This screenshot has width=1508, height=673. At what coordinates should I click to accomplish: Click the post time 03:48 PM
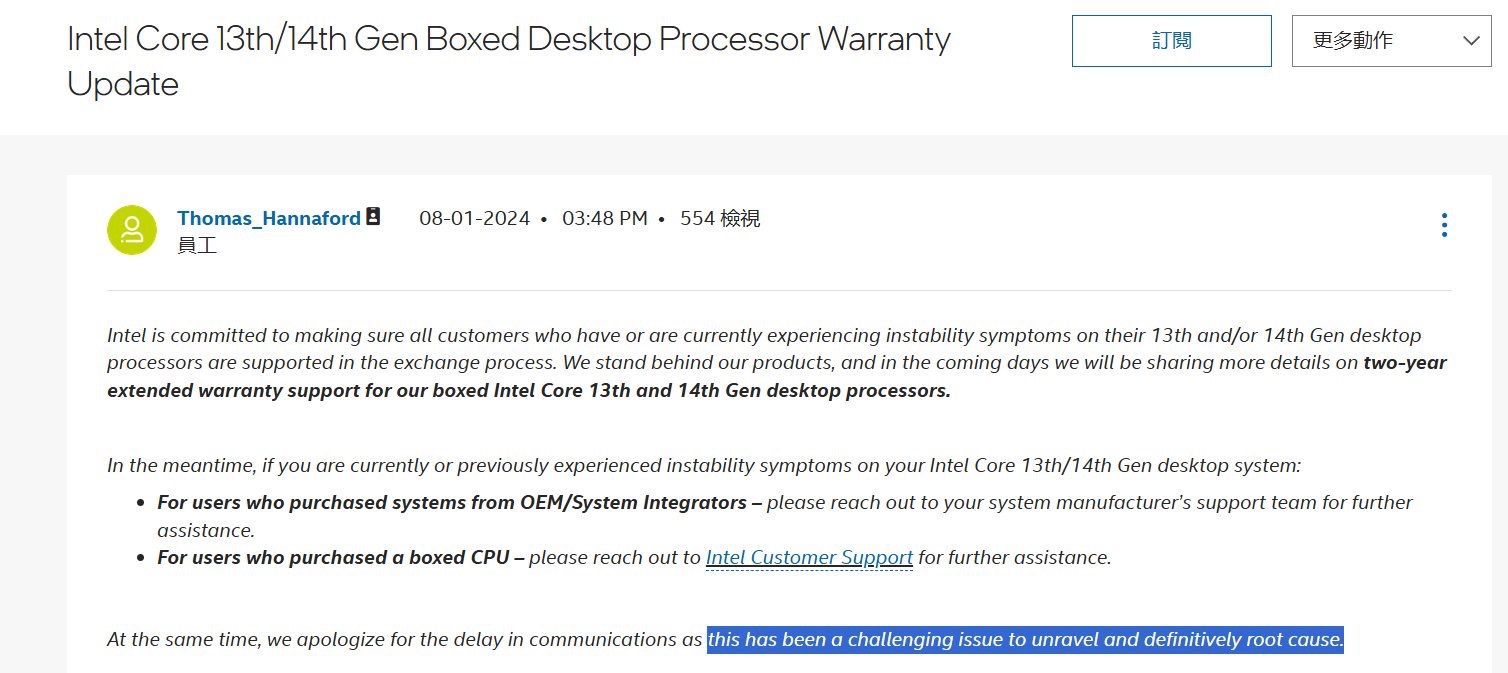pos(604,218)
